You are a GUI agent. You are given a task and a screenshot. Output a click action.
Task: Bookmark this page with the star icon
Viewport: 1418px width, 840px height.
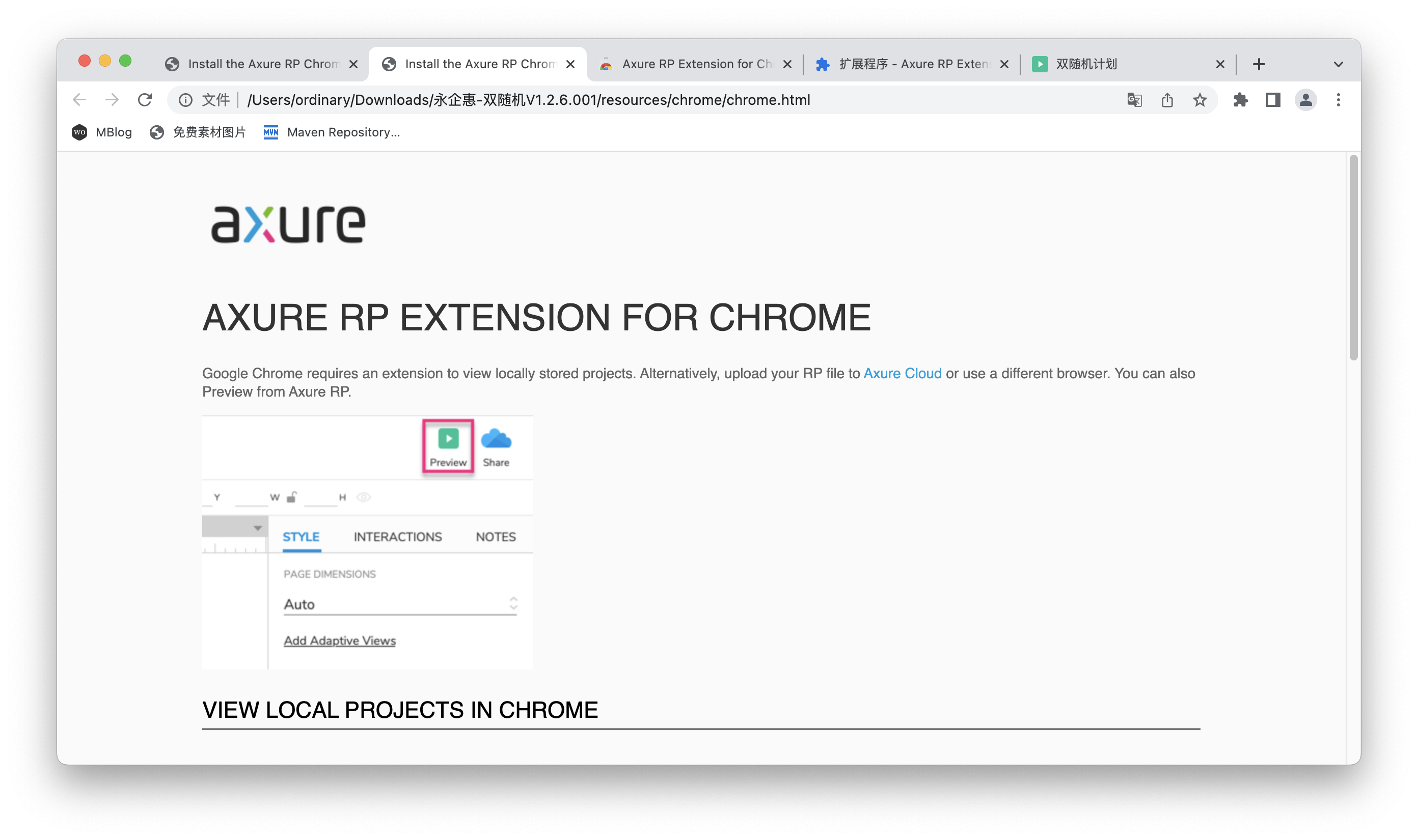pyautogui.click(x=1199, y=100)
